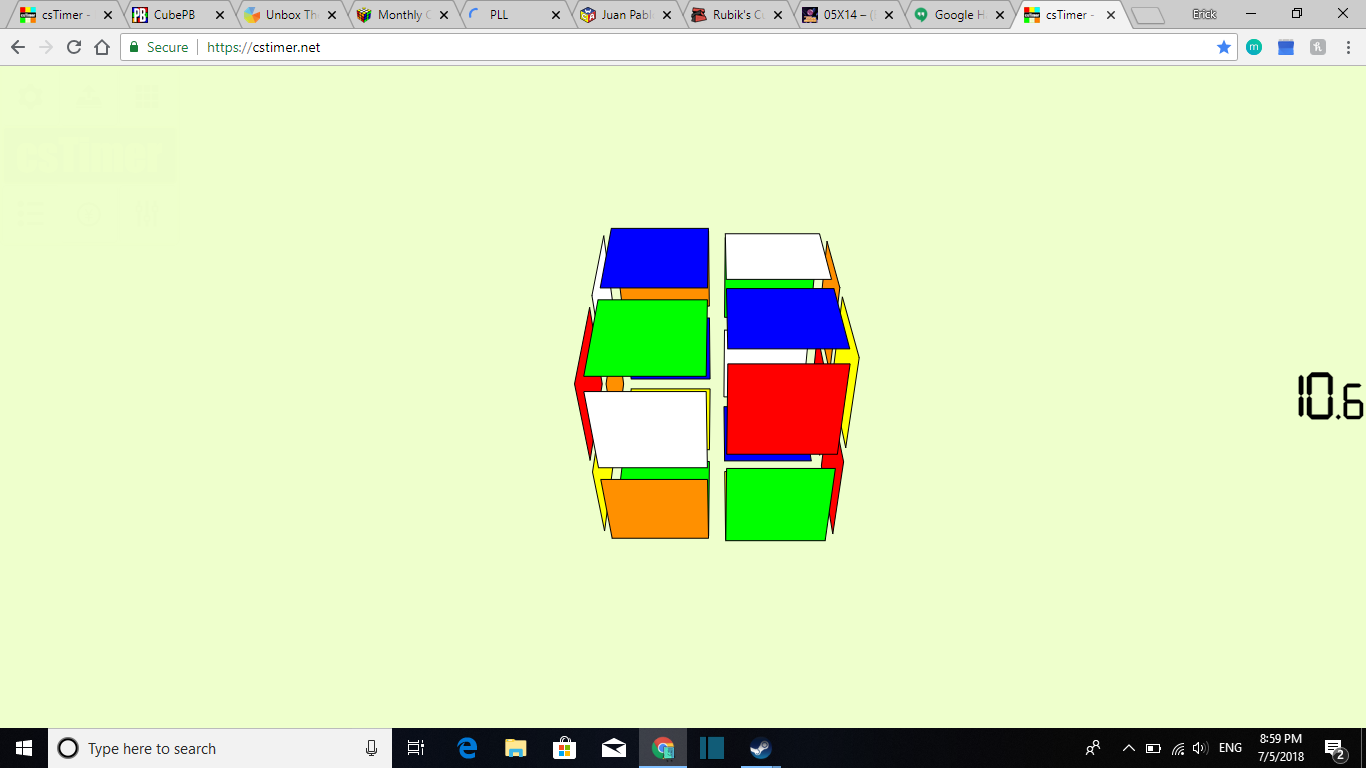The width and height of the screenshot is (1366, 768).
Task: Select the Chrome icon on the taskbar
Action: click(662, 748)
